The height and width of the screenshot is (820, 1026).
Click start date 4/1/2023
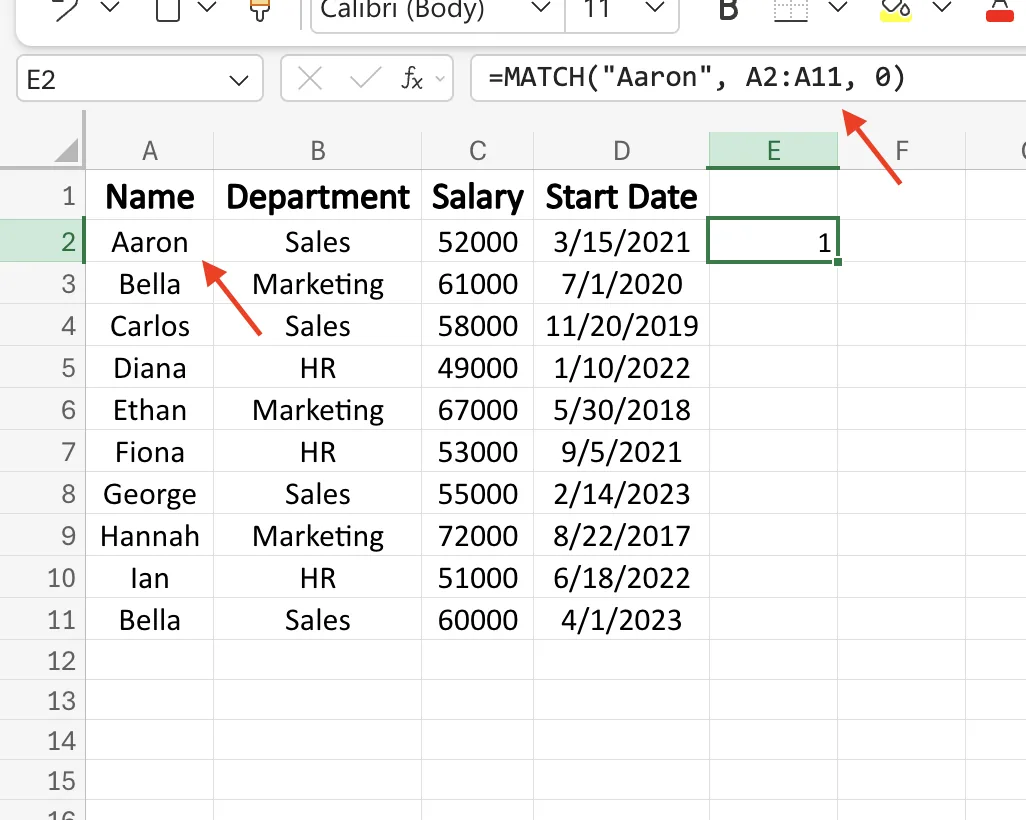[x=622, y=619]
